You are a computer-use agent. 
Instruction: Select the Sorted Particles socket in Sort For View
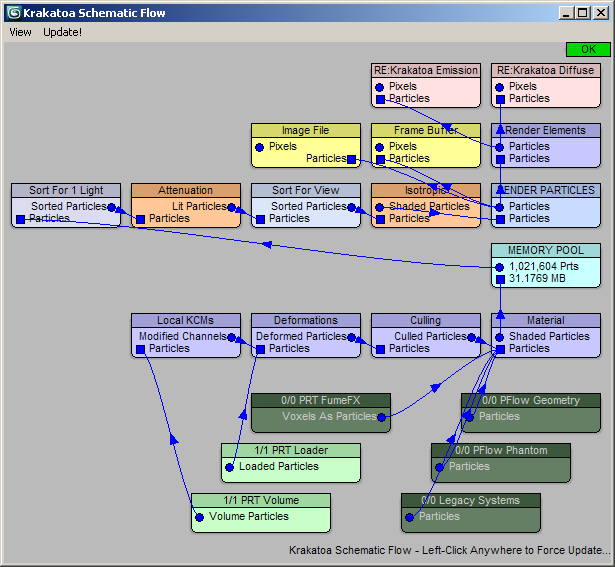tap(352, 207)
